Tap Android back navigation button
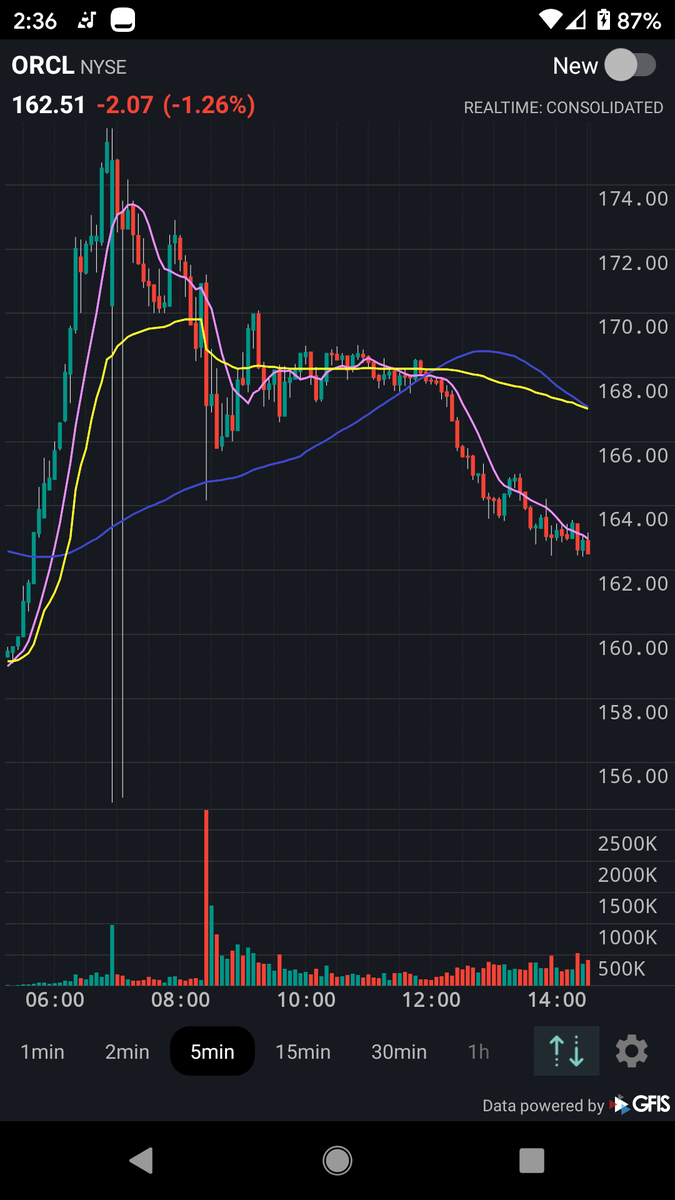675x1200 pixels. 141,1160
